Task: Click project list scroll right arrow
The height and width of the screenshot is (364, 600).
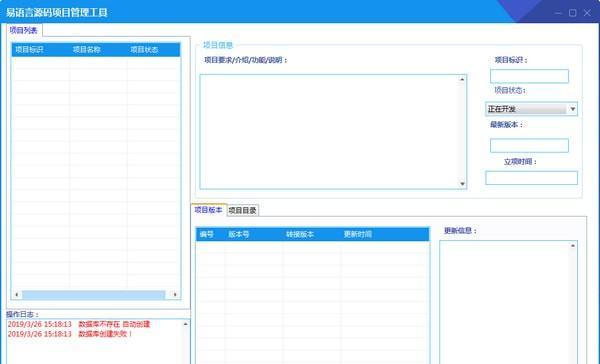Action: [175, 294]
